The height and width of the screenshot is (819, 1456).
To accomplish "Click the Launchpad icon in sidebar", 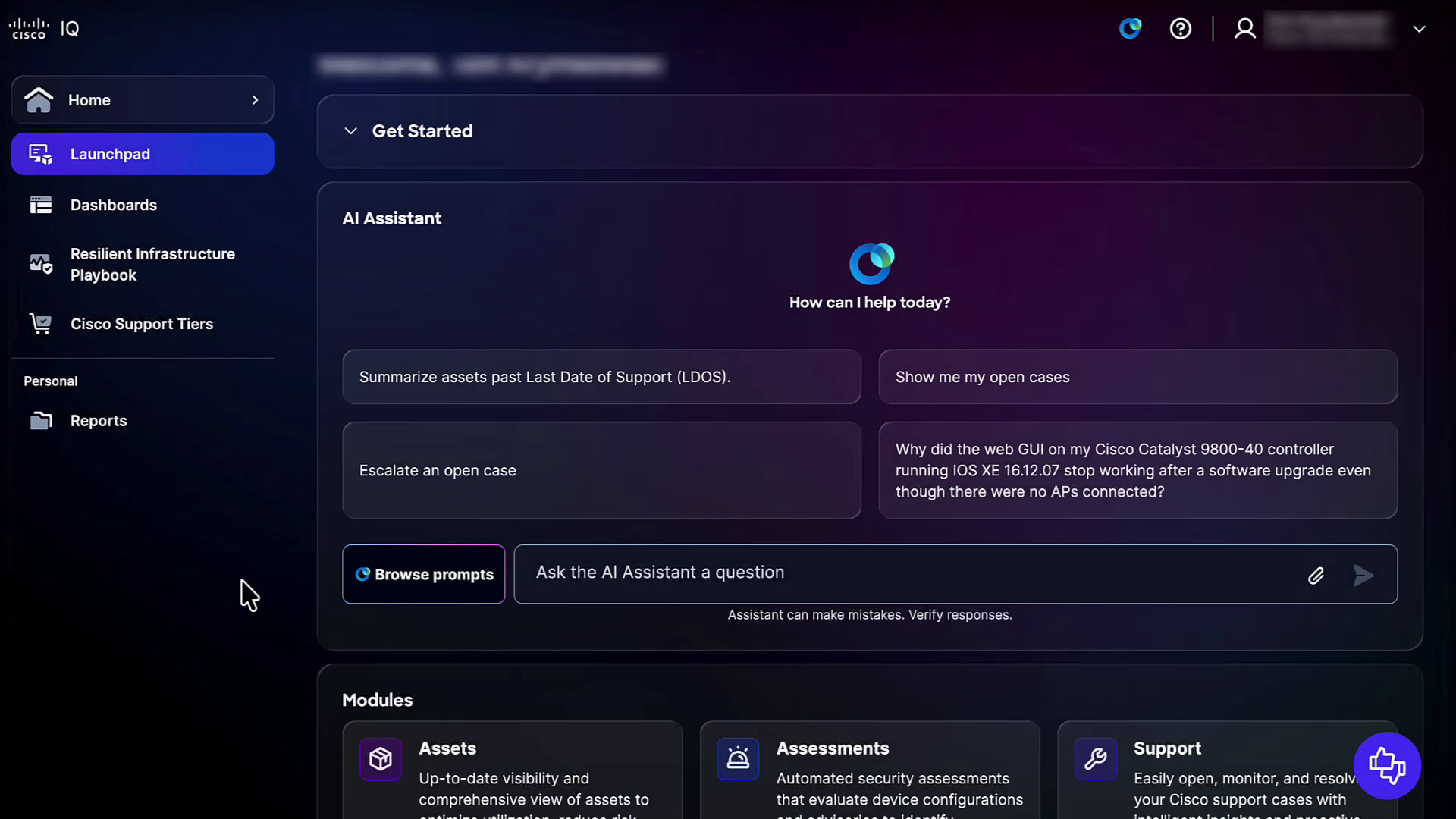I will pyautogui.click(x=41, y=154).
